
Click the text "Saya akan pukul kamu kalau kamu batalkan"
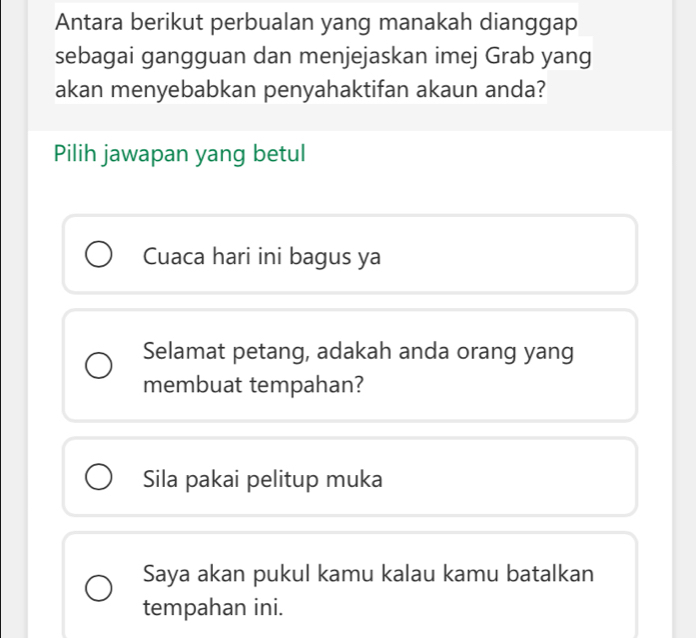tap(368, 575)
